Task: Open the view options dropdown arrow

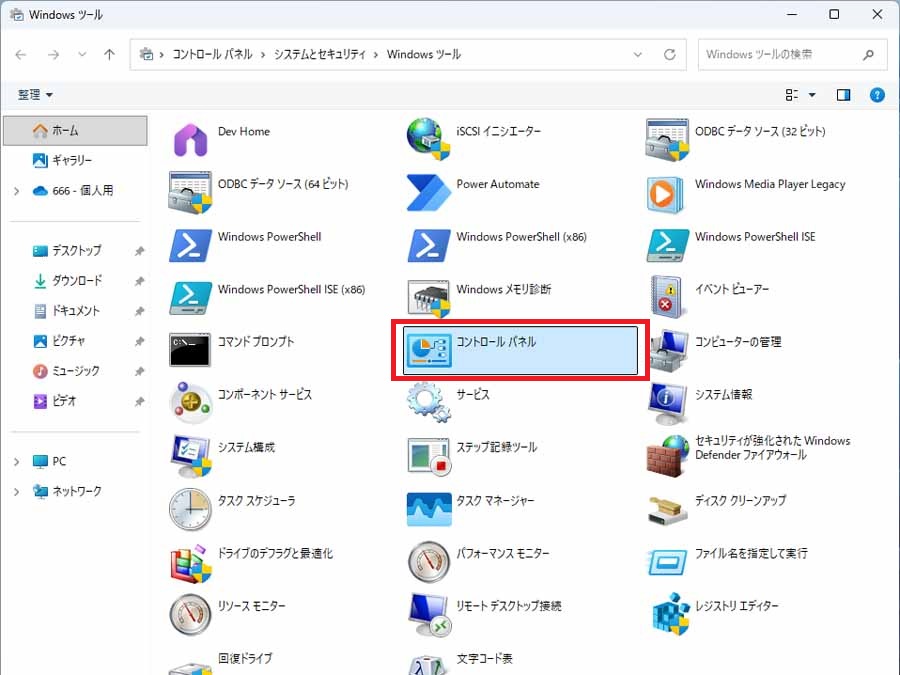Action: (812, 95)
